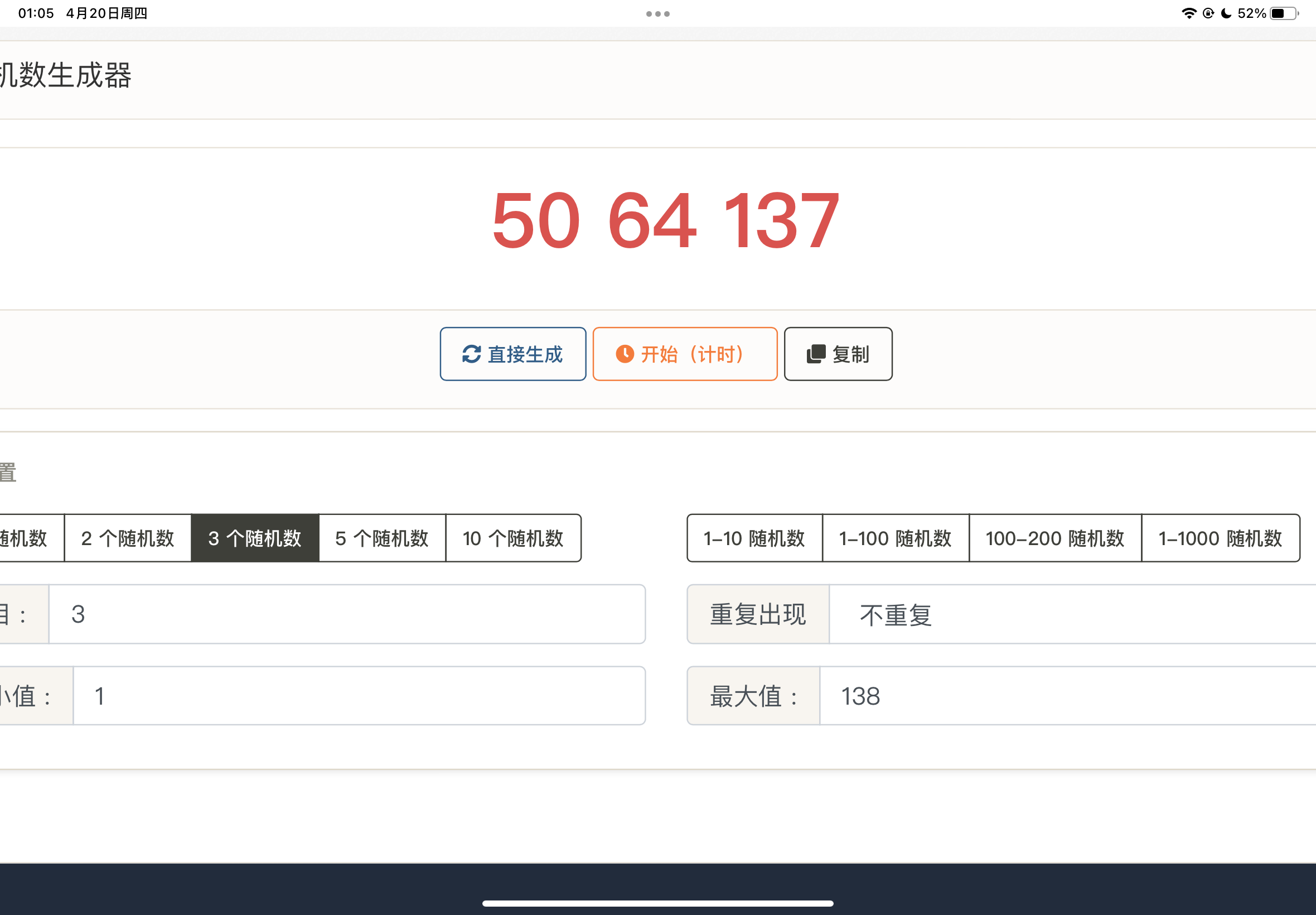Click the generated result 50 64 137
1316x915 pixels.
(x=666, y=221)
